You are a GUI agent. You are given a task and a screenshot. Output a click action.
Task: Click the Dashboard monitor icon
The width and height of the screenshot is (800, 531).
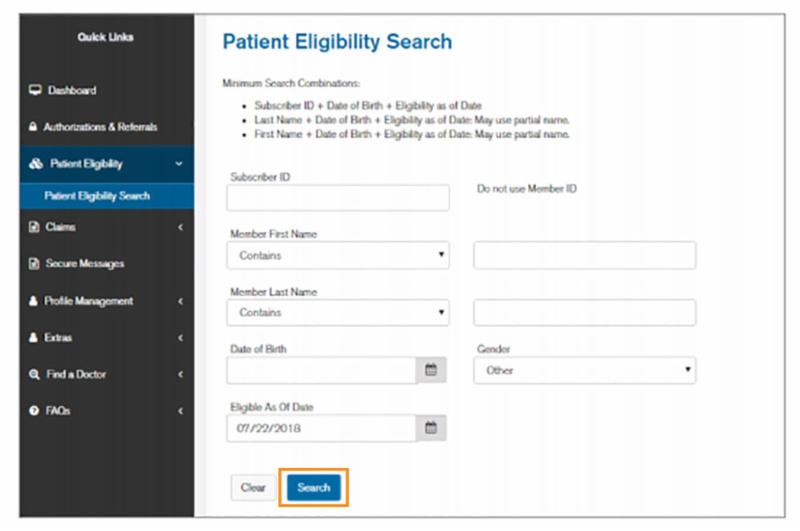point(34,90)
